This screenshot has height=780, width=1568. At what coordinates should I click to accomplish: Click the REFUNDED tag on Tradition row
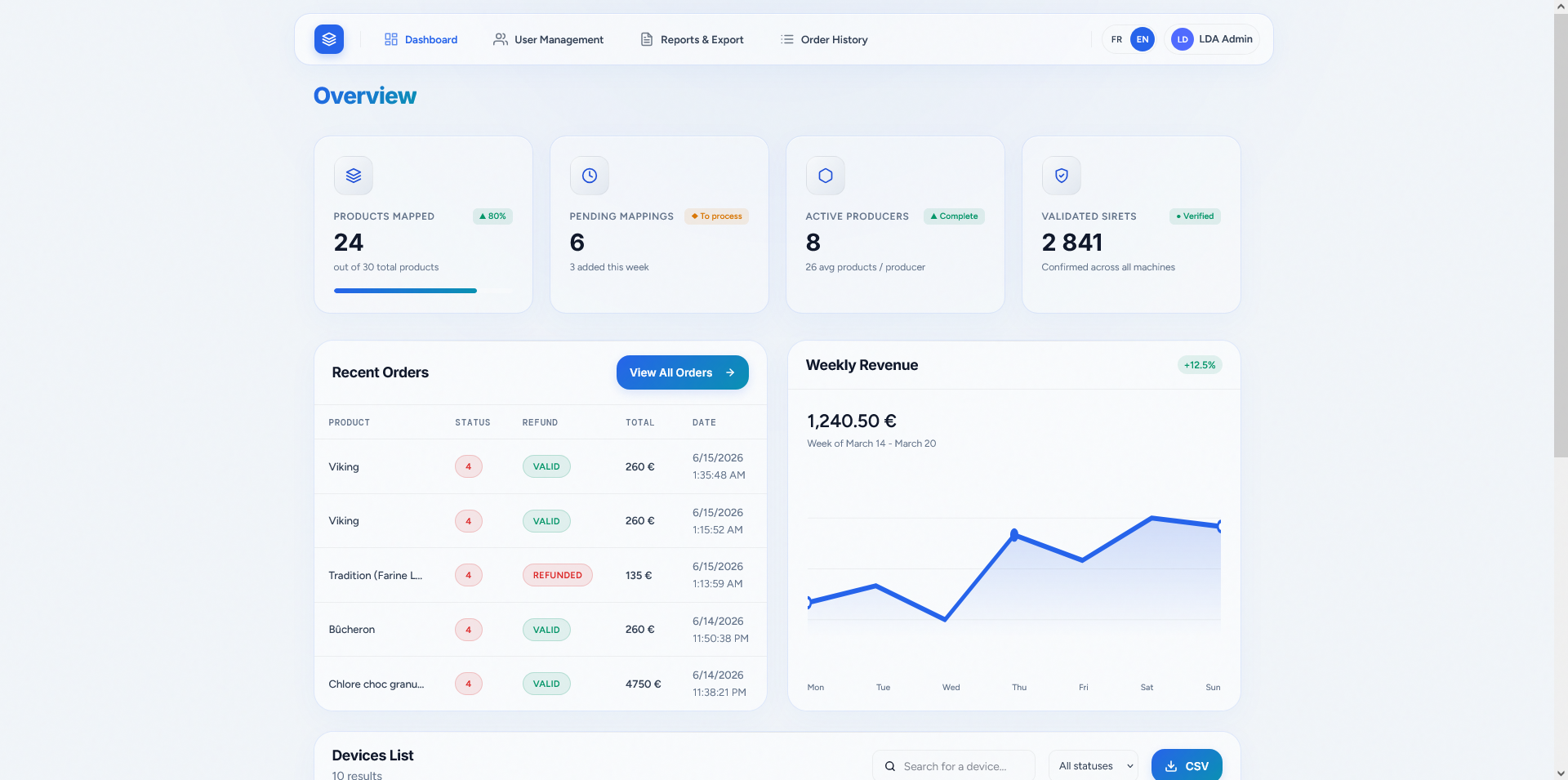[558, 575]
